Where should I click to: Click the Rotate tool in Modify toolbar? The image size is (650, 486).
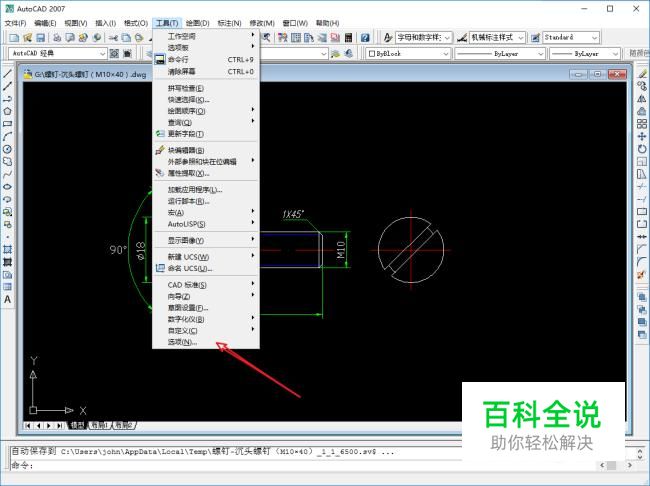pyautogui.click(x=642, y=149)
